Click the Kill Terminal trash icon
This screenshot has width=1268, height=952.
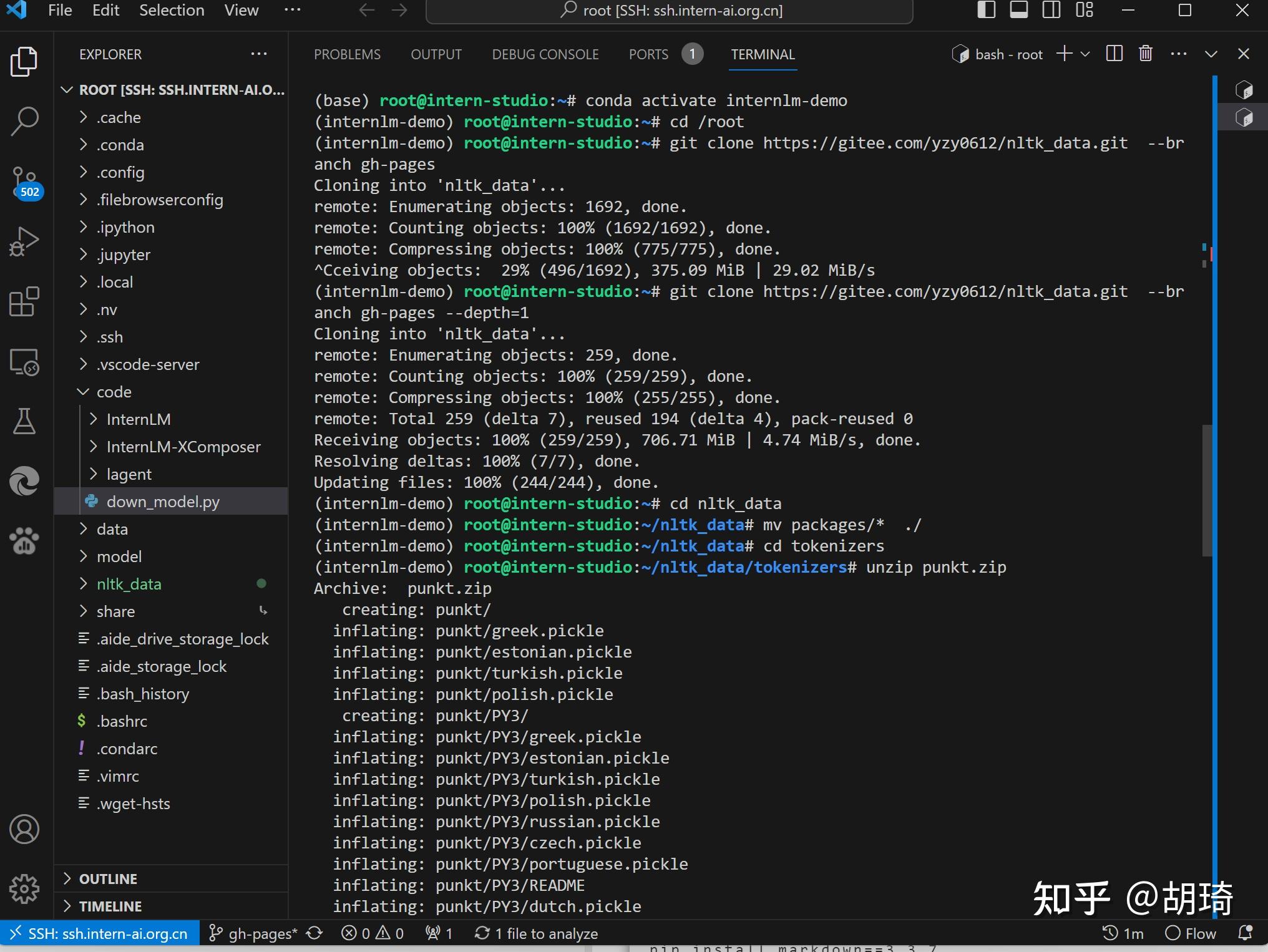pyautogui.click(x=1145, y=54)
